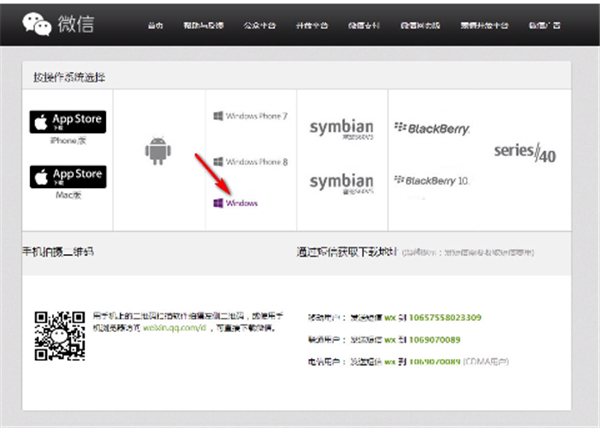Select the last top navigation item 微信广告
The width and height of the screenshot is (600, 428).
(x=544, y=26)
